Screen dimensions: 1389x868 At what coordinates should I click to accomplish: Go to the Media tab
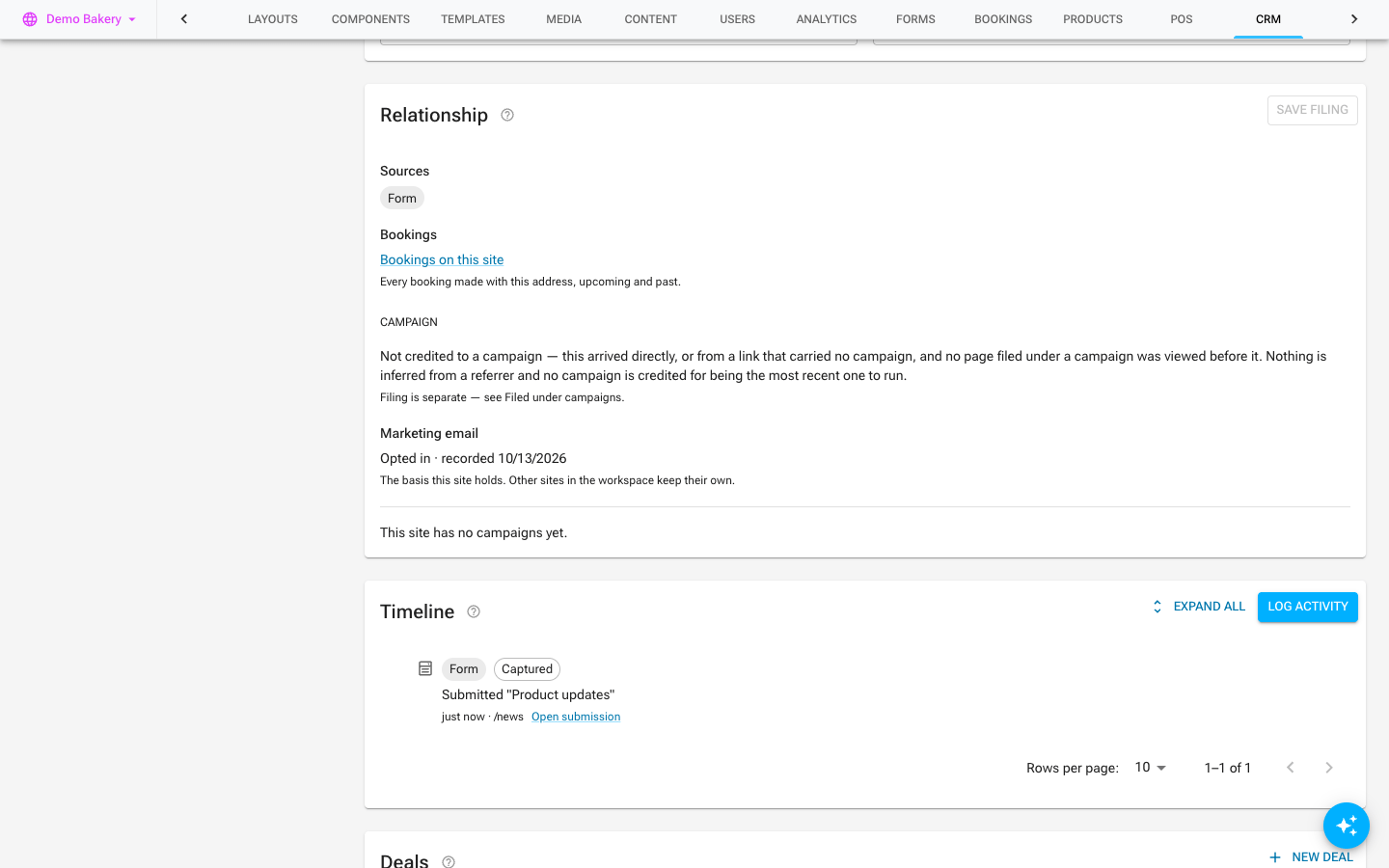(564, 19)
